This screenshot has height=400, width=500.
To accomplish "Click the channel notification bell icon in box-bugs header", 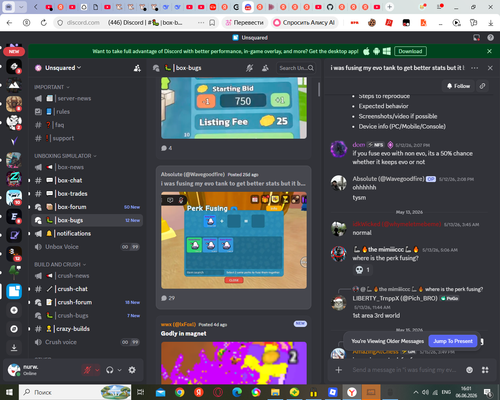I will point(249,68).
